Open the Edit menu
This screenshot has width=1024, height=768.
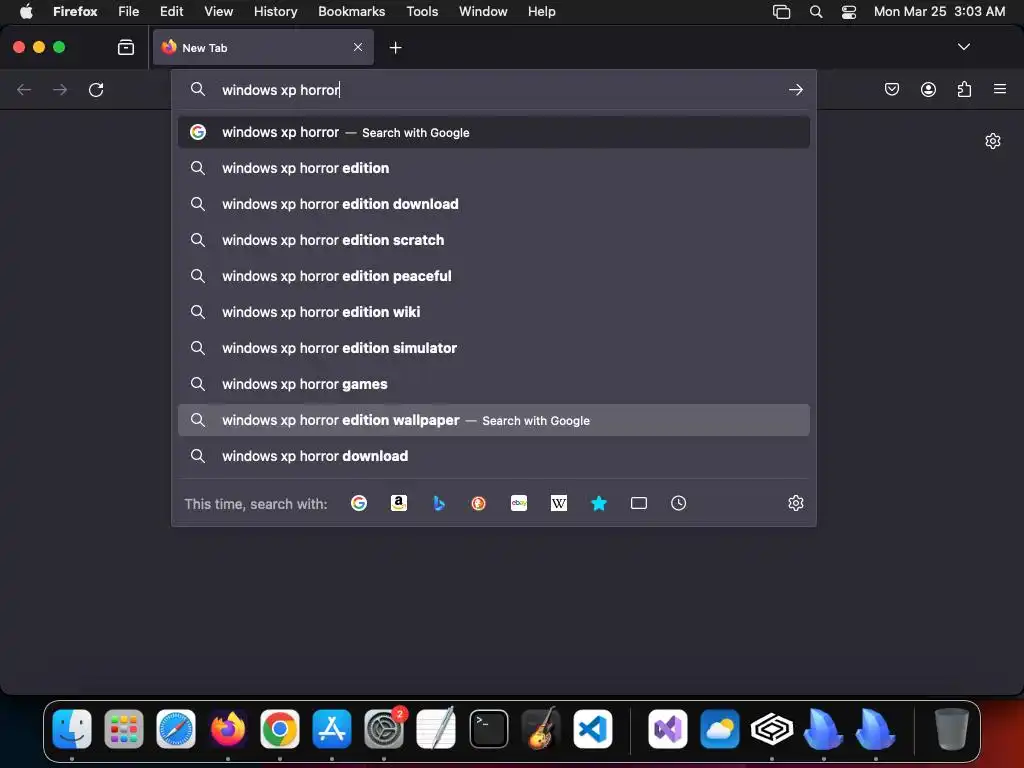click(x=171, y=11)
